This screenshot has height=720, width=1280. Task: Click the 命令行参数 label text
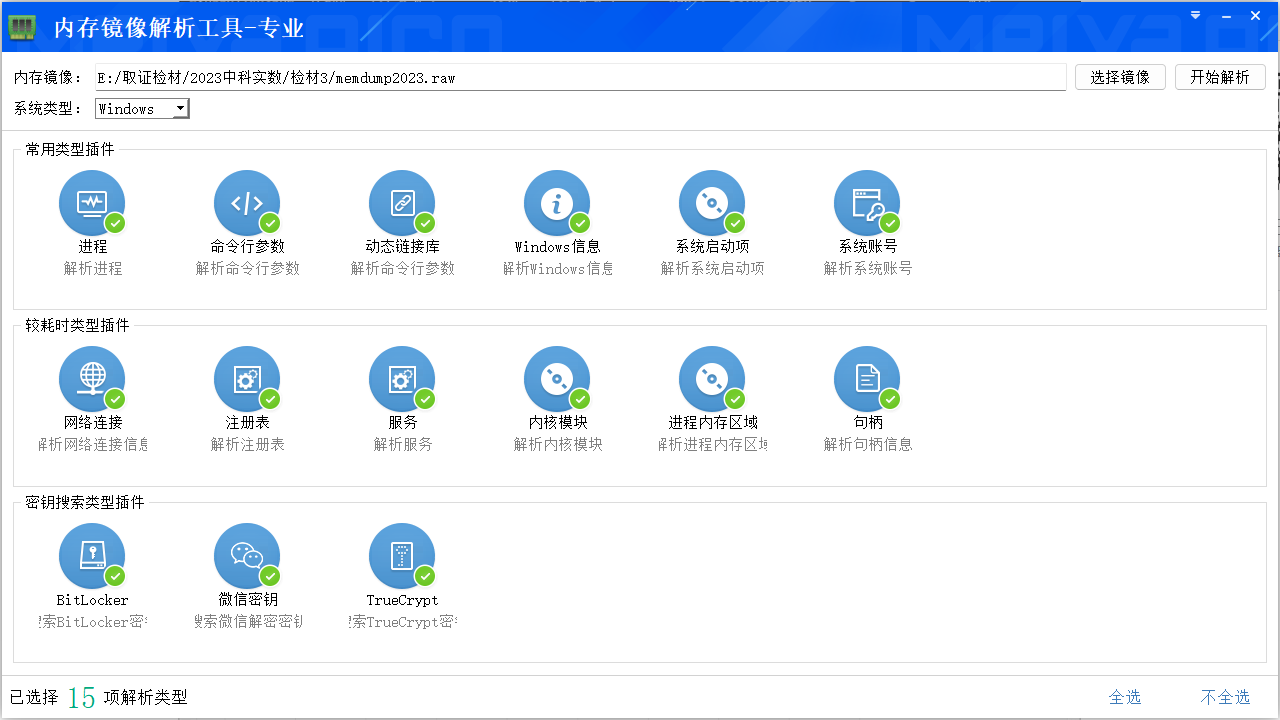[x=248, y=246]
